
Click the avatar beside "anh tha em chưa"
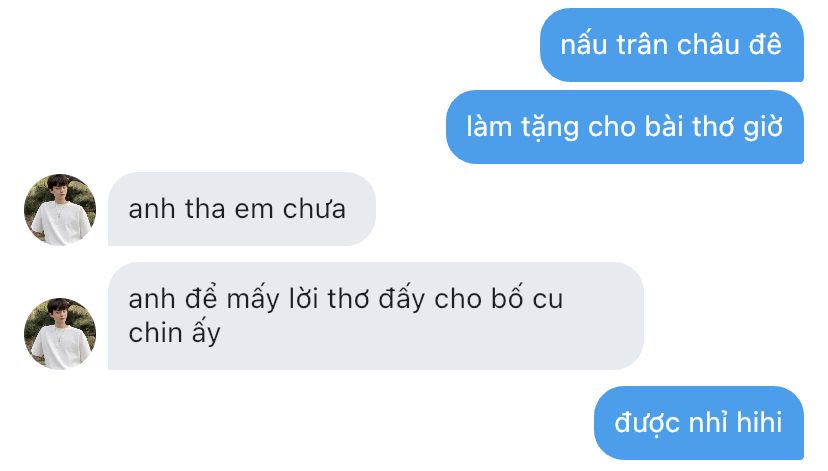pyautogui.click(x=60, y=210)
